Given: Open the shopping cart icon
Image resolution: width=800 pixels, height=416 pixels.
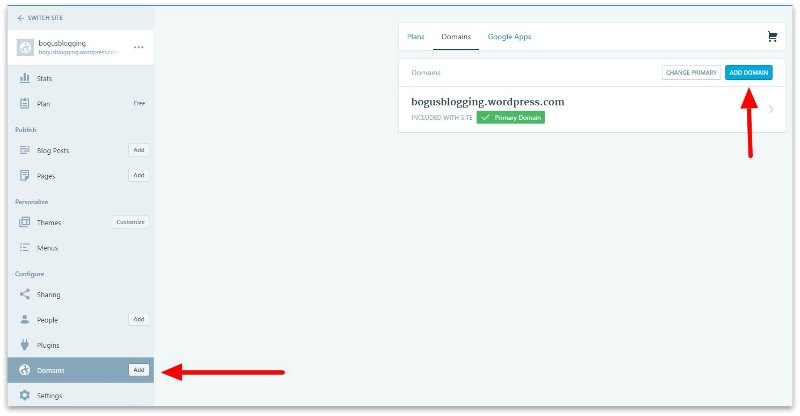Looking at the screenshot, I should click(x=772, y=36).
